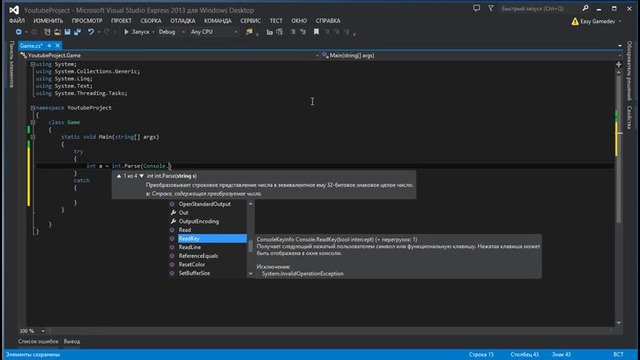Open the ОКНО menu
Viewport: 640px width, 360px height.
(x=299, y=20)
